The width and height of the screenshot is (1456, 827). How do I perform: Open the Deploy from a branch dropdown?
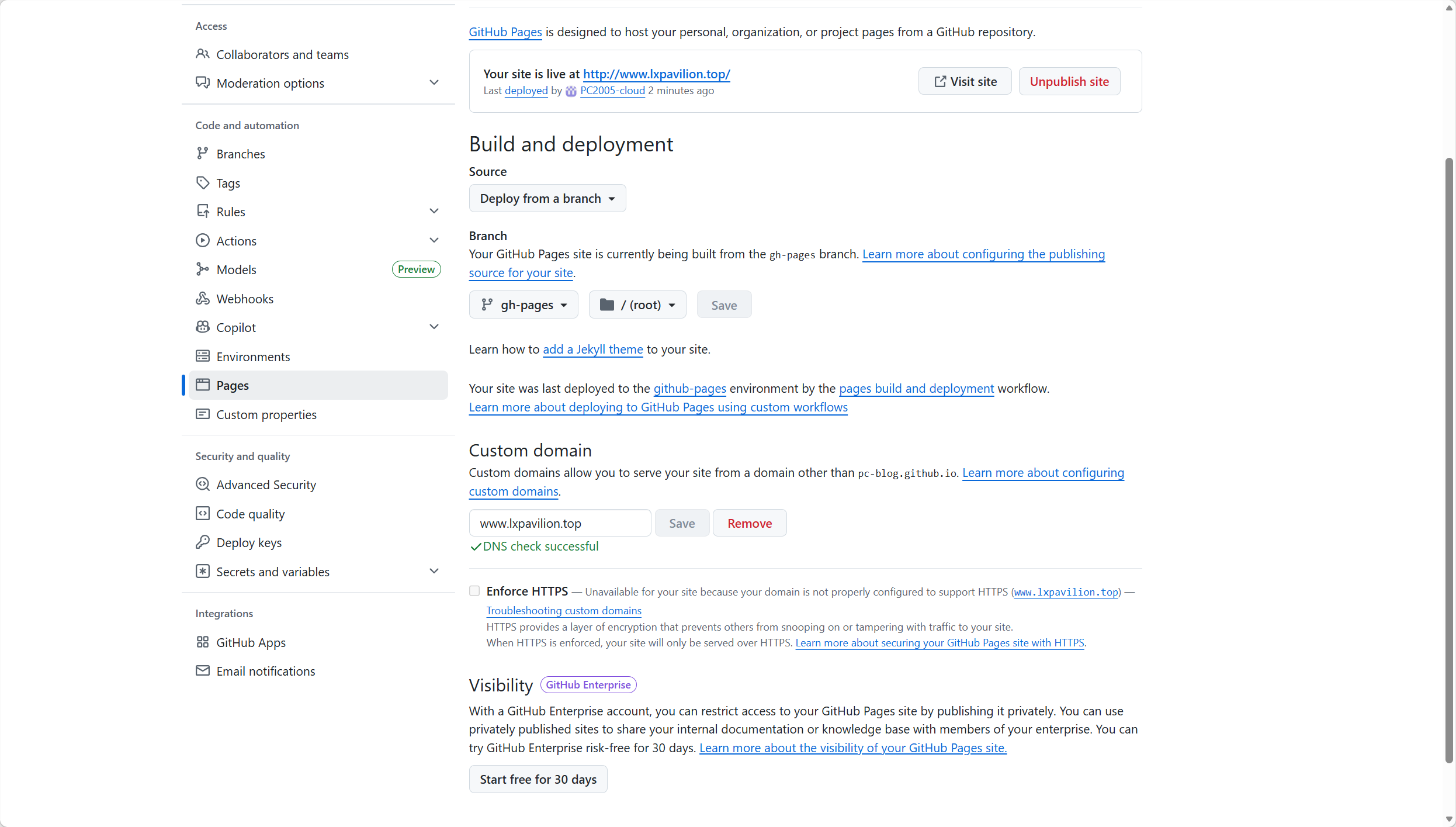tap(547, 199)
